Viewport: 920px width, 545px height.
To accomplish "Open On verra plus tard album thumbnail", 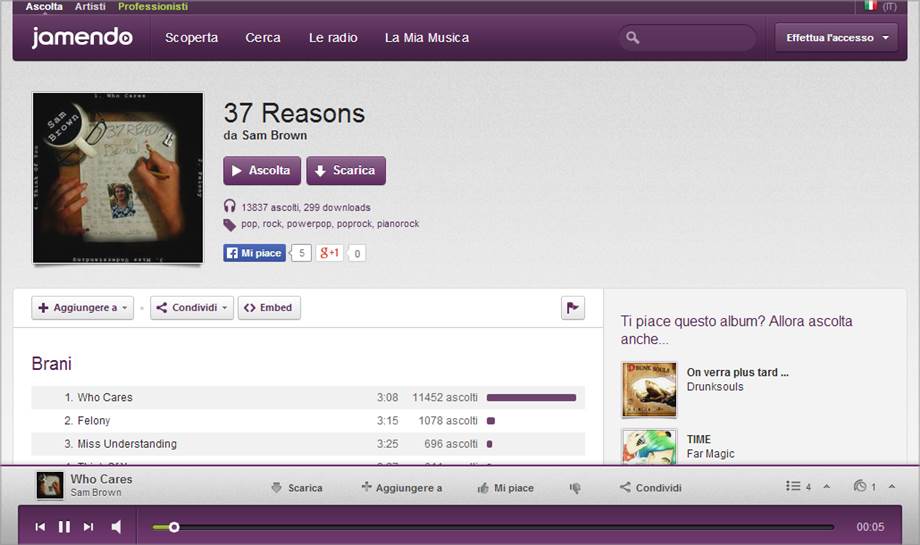I will 649,390.
